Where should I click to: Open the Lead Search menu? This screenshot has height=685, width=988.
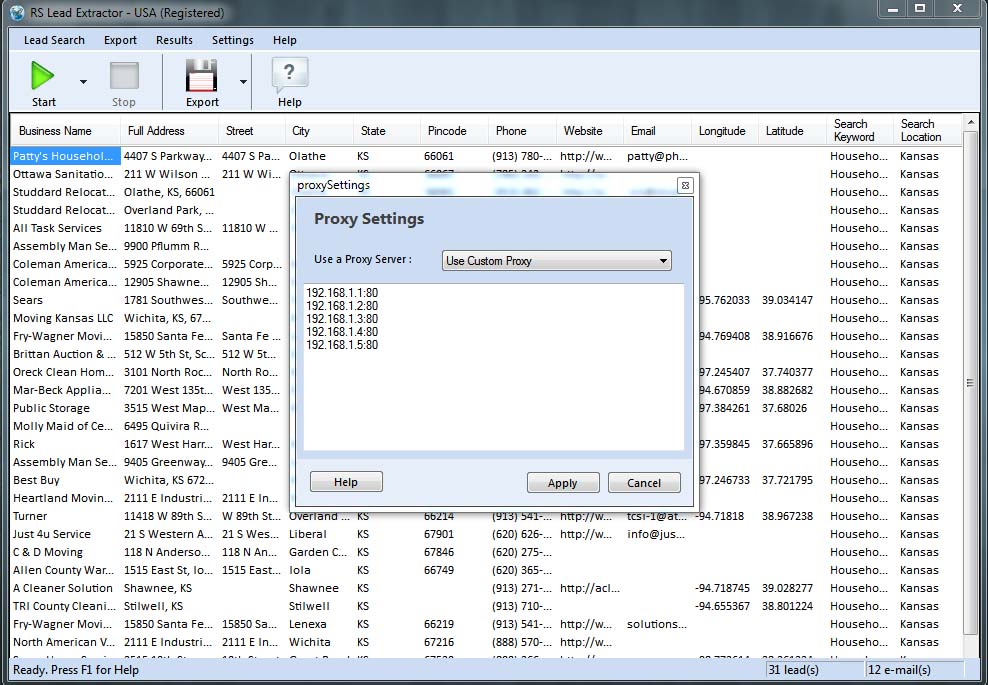click(x=54, y=40)
